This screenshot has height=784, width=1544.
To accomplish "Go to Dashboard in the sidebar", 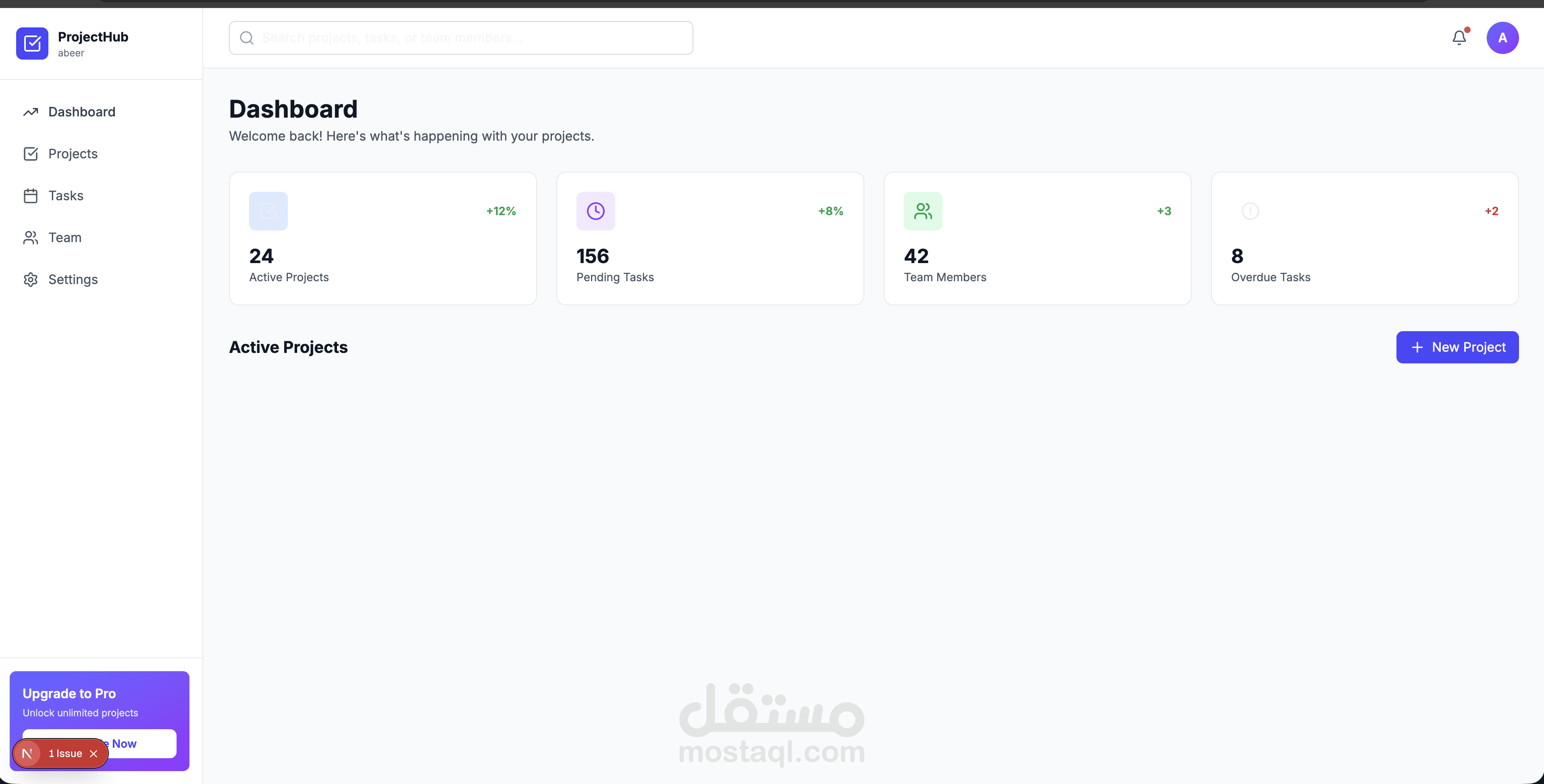I will [101, 112].
